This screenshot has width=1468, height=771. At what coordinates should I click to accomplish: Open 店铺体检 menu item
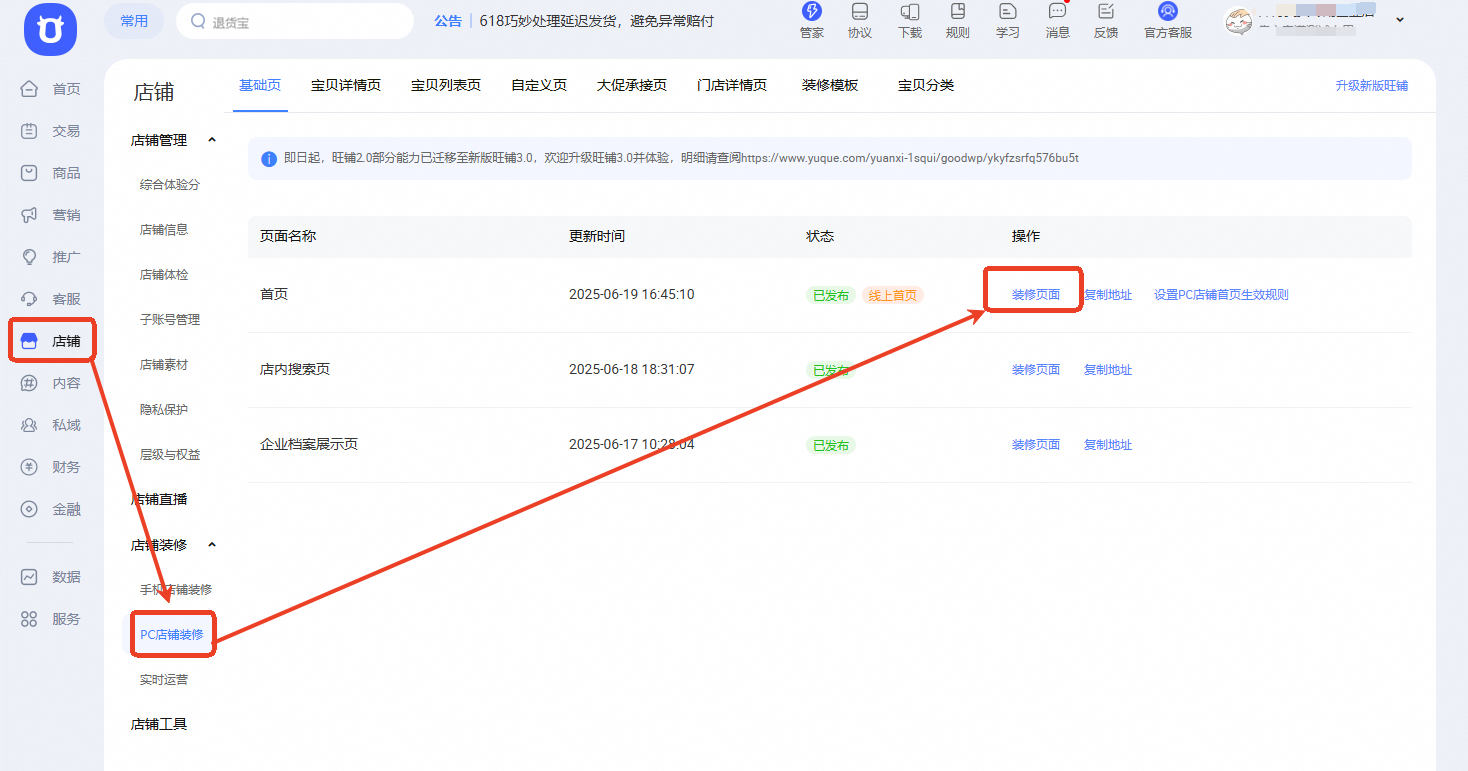coord(164,275)
